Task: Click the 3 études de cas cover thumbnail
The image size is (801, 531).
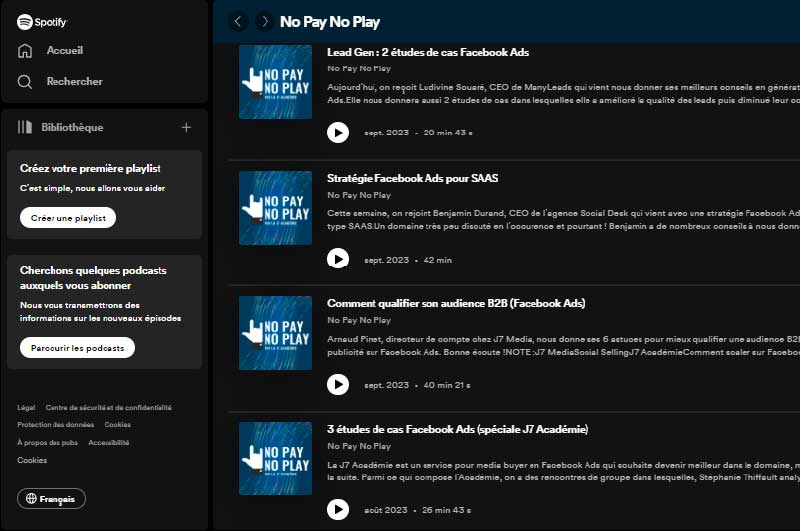Action: (275, 458)
